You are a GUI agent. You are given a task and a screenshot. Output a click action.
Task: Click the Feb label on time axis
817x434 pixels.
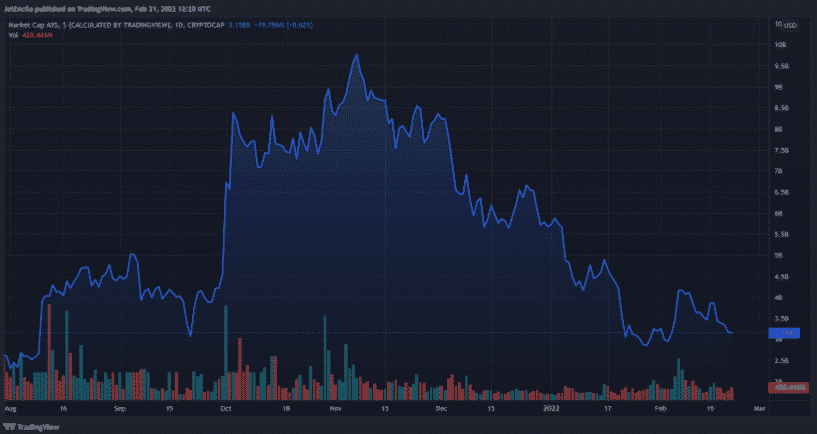click(661, 409)
